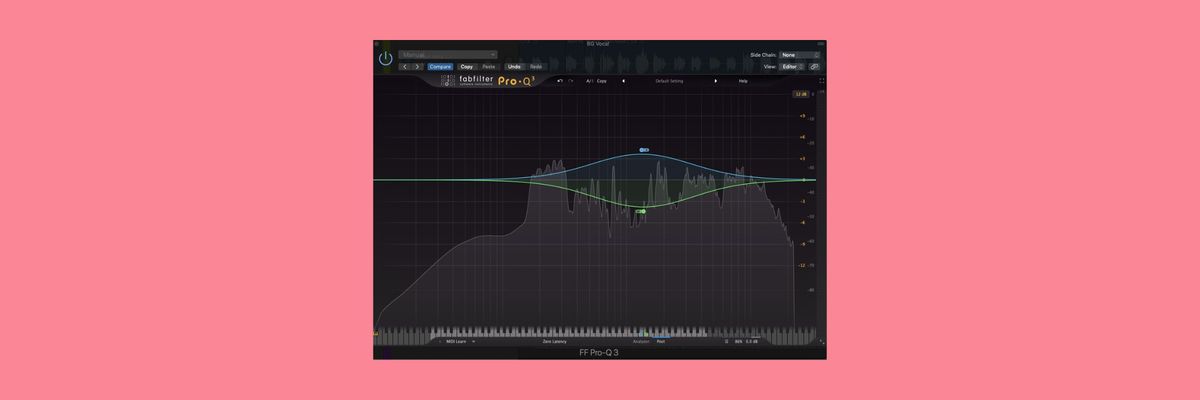Click the Undo button in plugin header
Image resolution: width=1200 pixels, height=400 pixels.
514,67
